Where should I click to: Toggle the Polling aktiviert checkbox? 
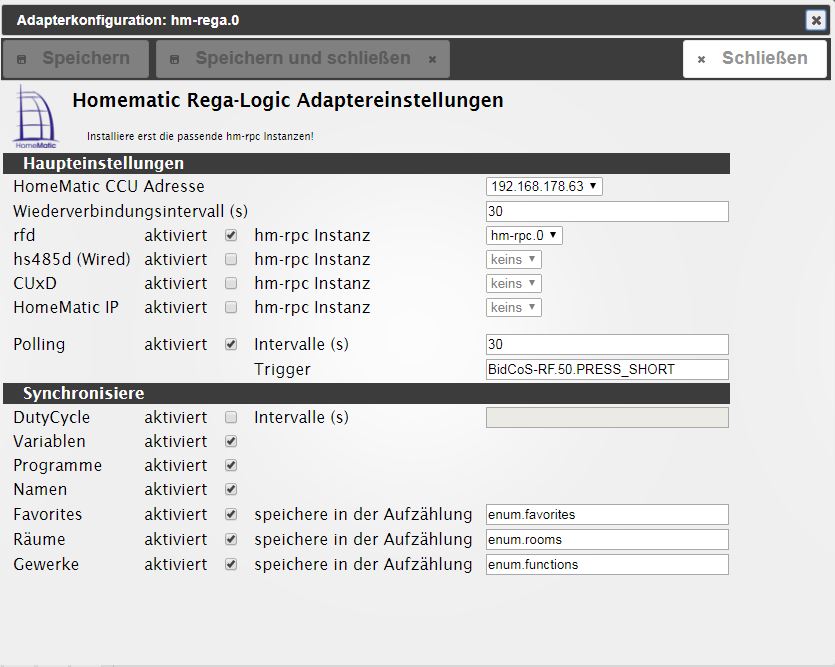click(231, 344)
